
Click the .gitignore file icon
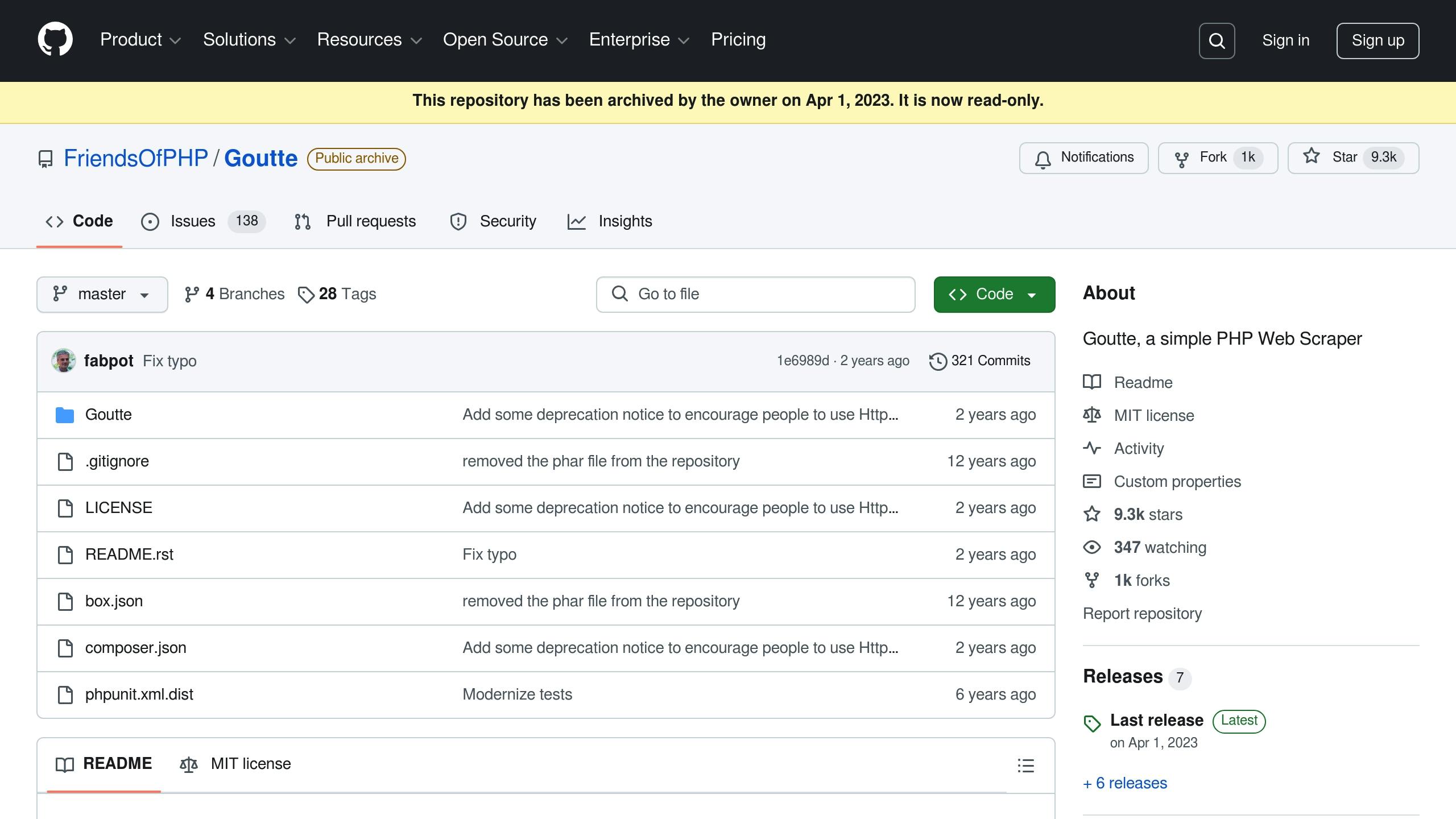pyautogui.click(x=65, y=462)
